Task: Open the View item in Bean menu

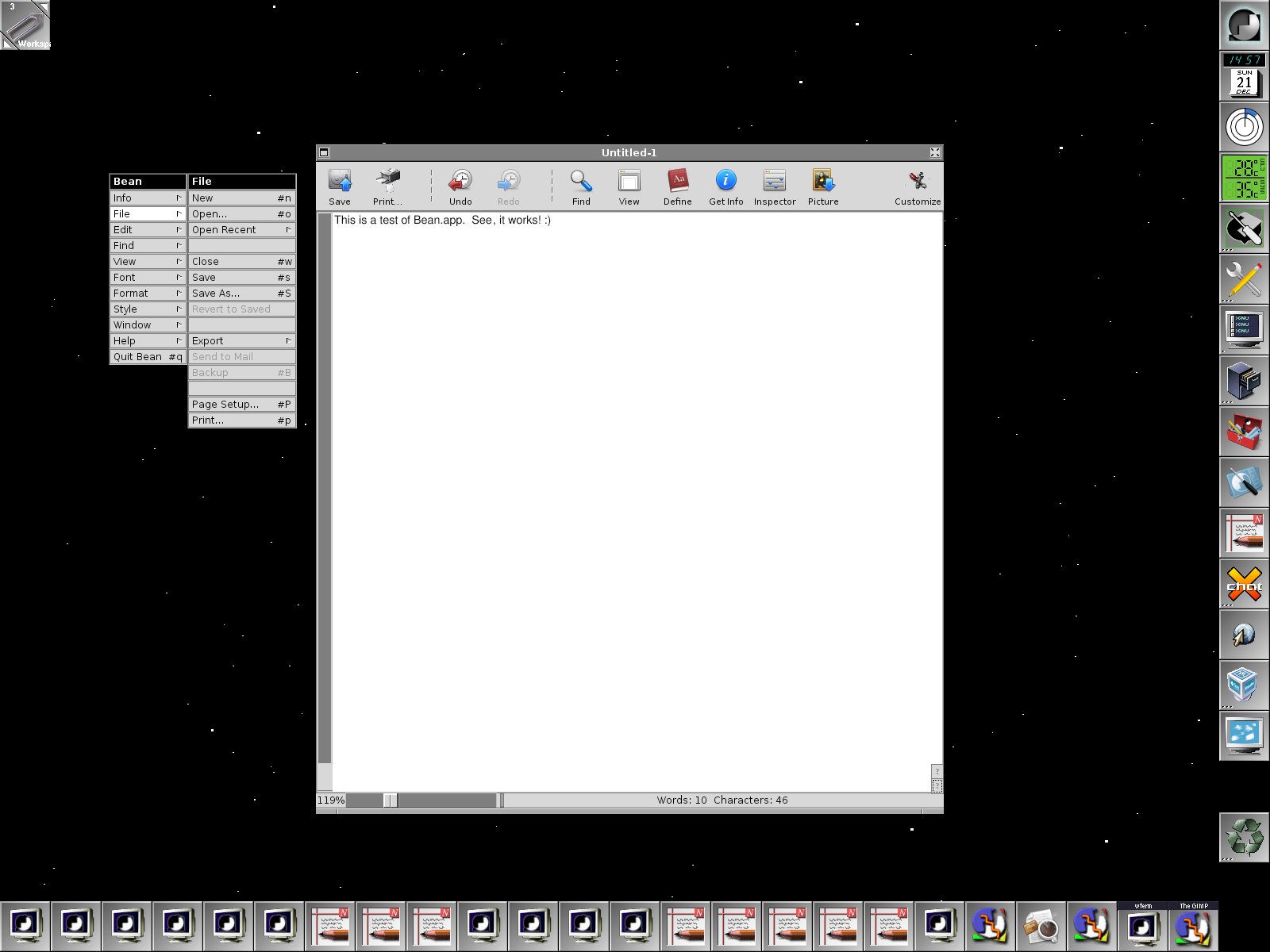Action: point(148,262)
